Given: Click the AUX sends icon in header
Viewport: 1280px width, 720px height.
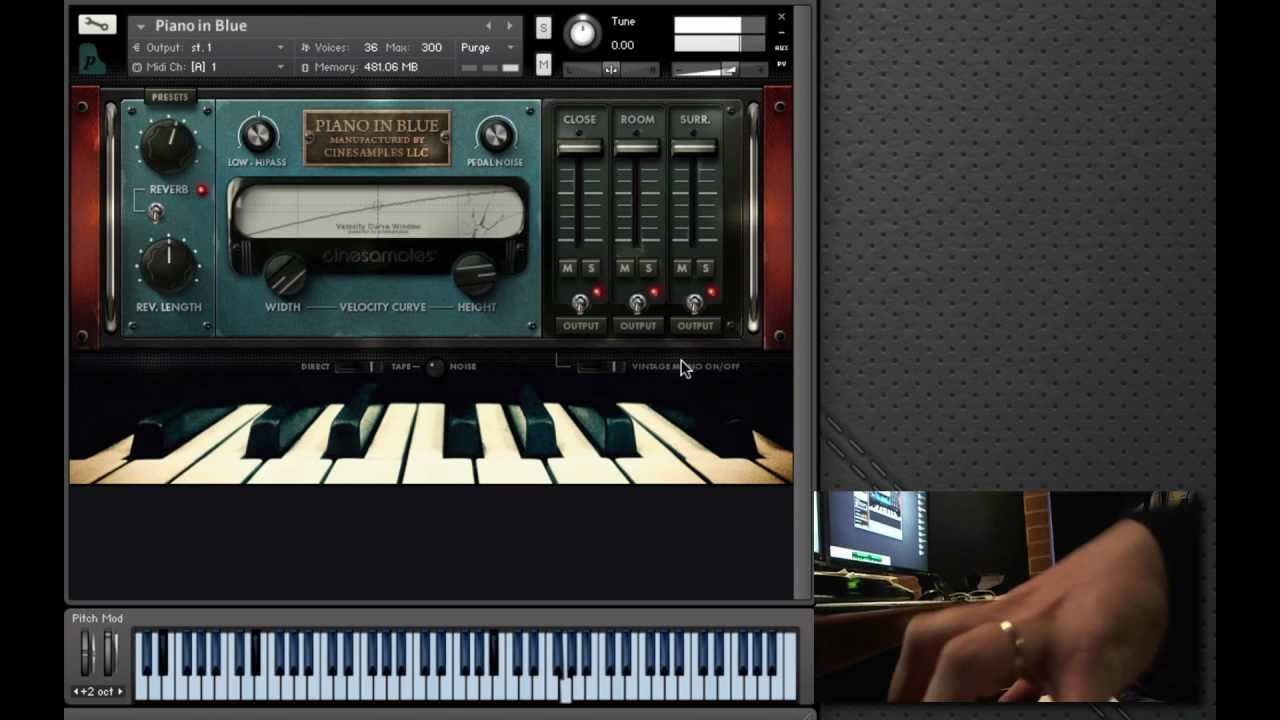Looking at the screenshot, I should [781, 48].
